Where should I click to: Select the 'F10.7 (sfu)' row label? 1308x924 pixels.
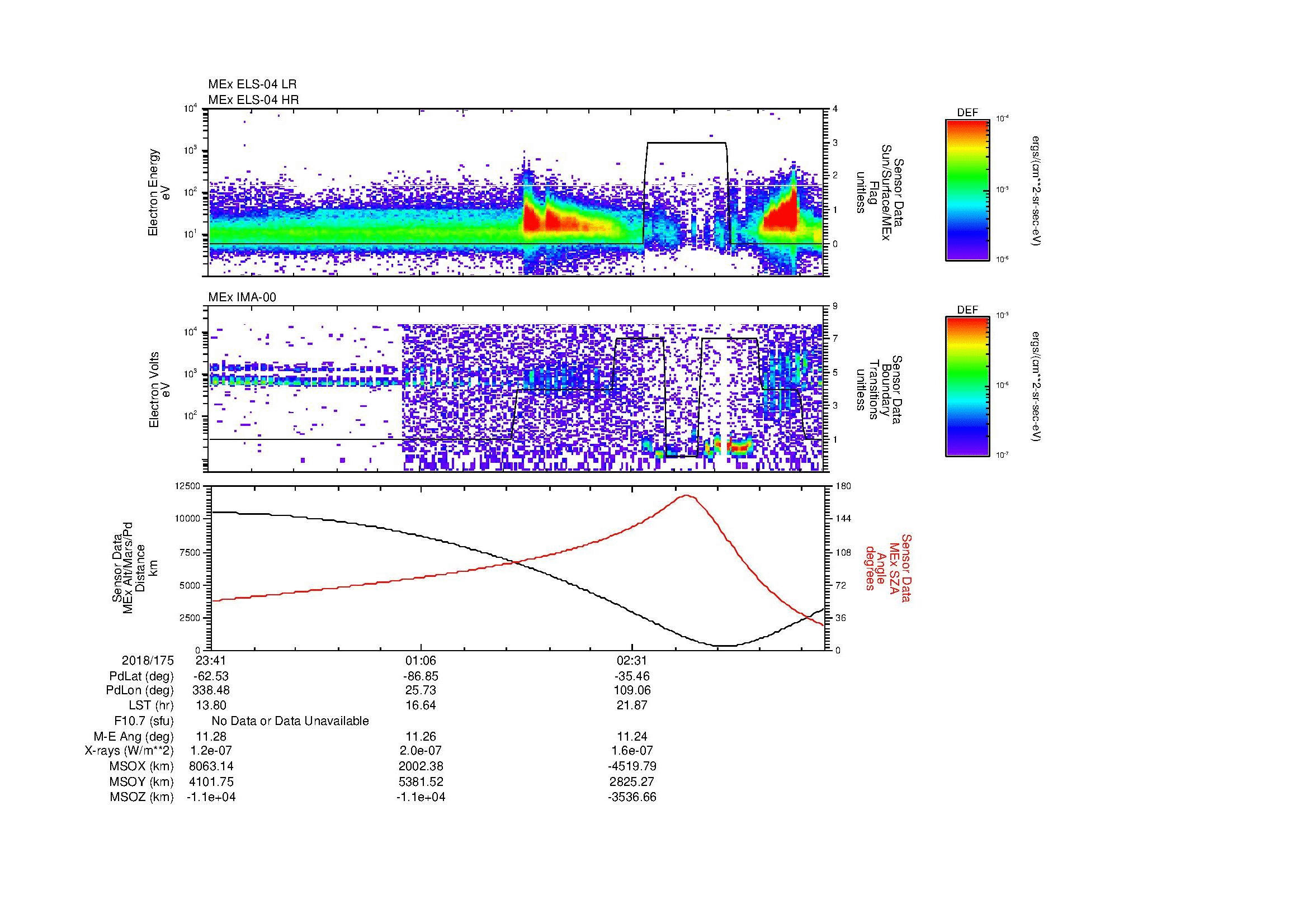coord(144,721)
